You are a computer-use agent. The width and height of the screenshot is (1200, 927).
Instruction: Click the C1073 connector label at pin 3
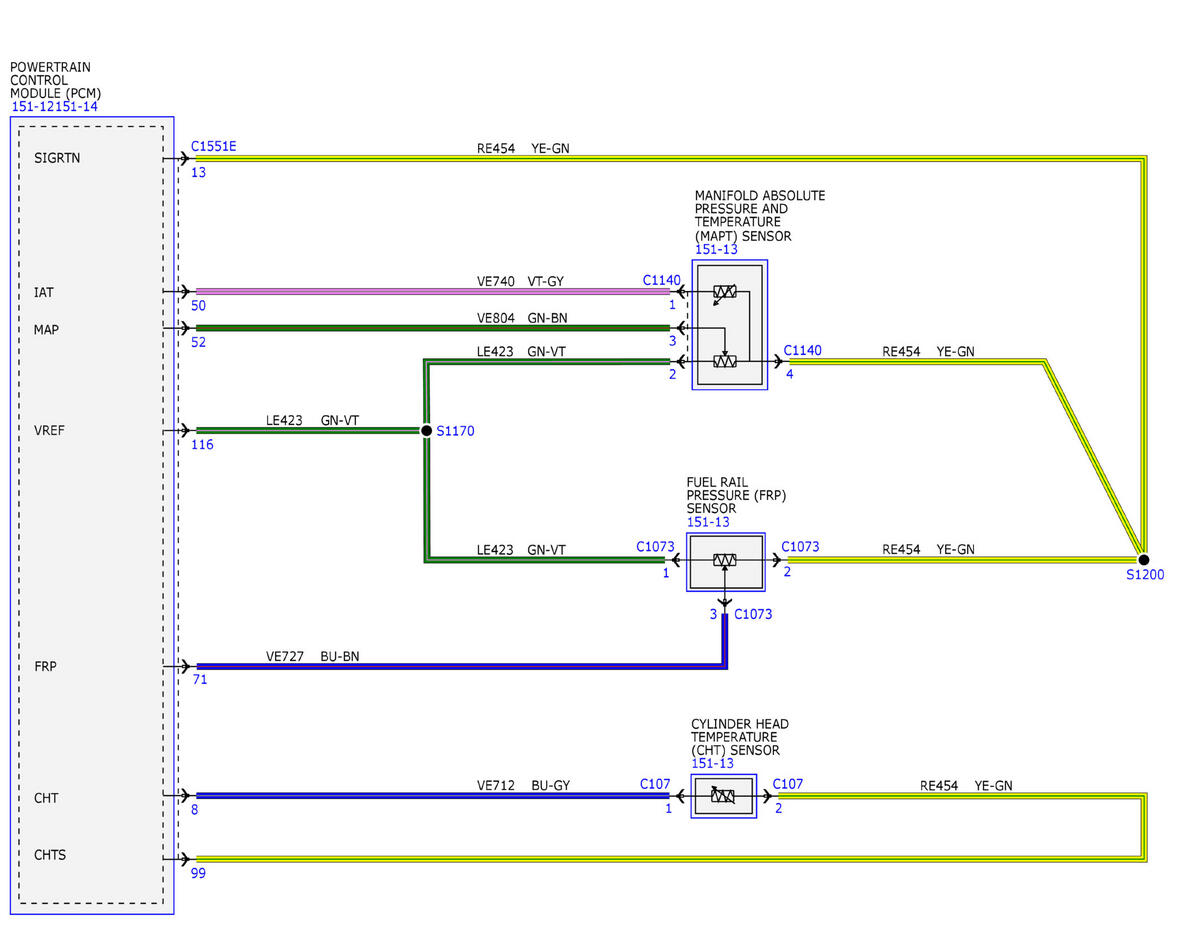coord(753,614)
